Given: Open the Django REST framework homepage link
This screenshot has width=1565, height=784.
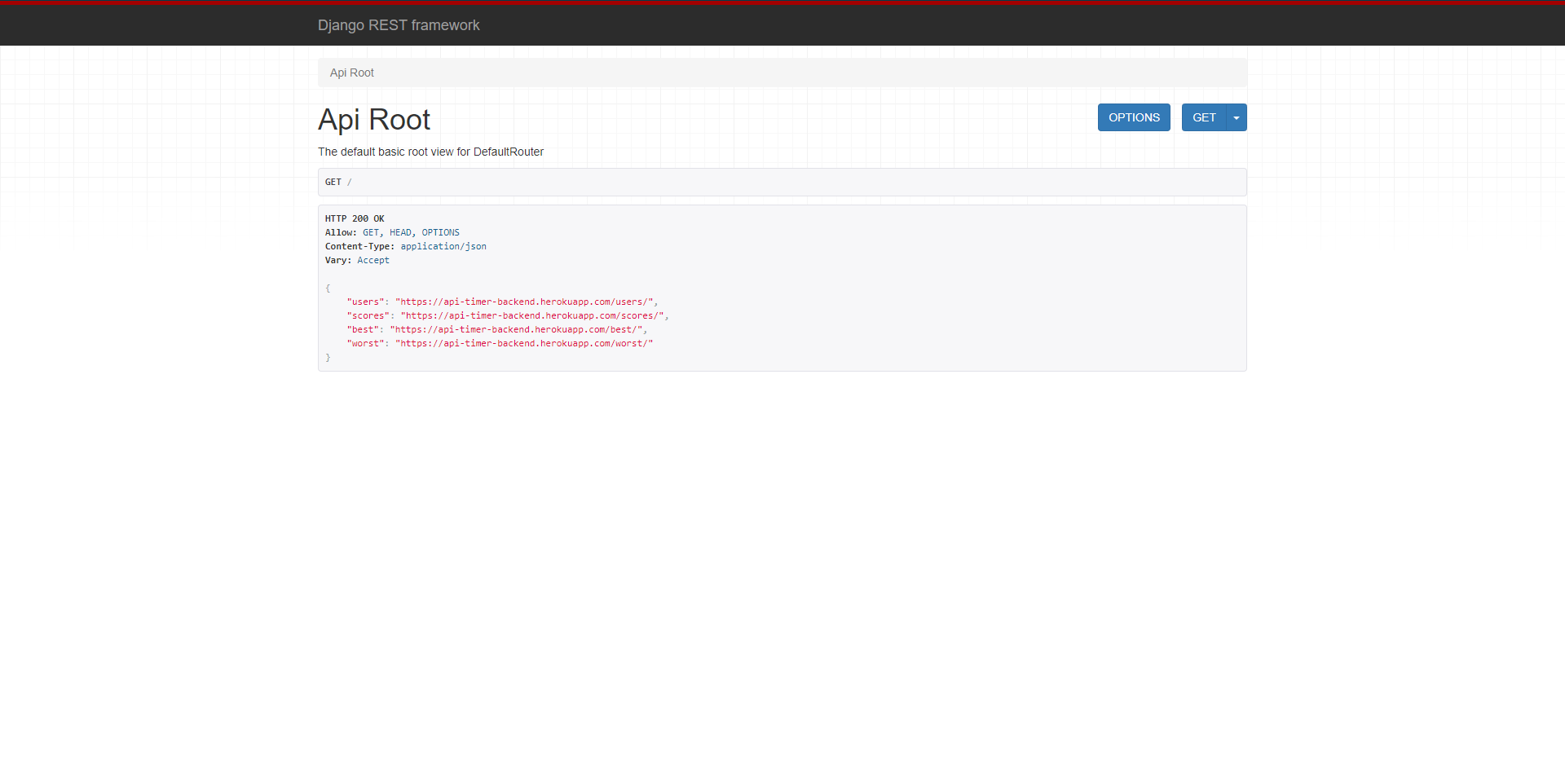Looking at the screenshot, I should [399, 25].
